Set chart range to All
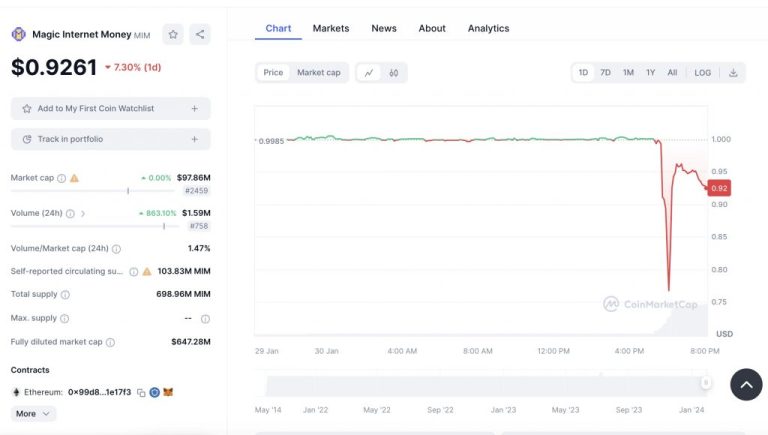Screen dimensions: 768x435 pos(672,72)
